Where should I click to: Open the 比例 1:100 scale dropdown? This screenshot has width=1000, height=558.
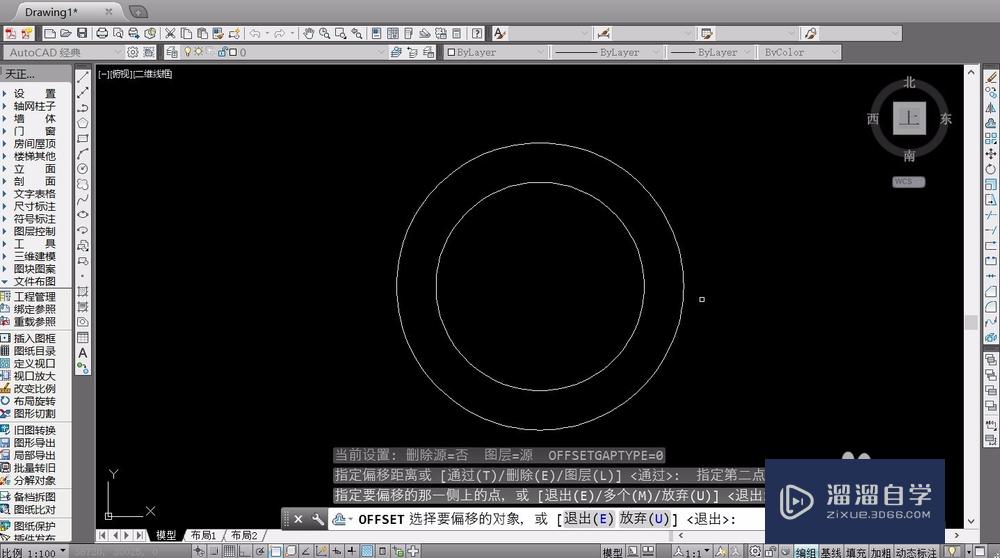34,552
